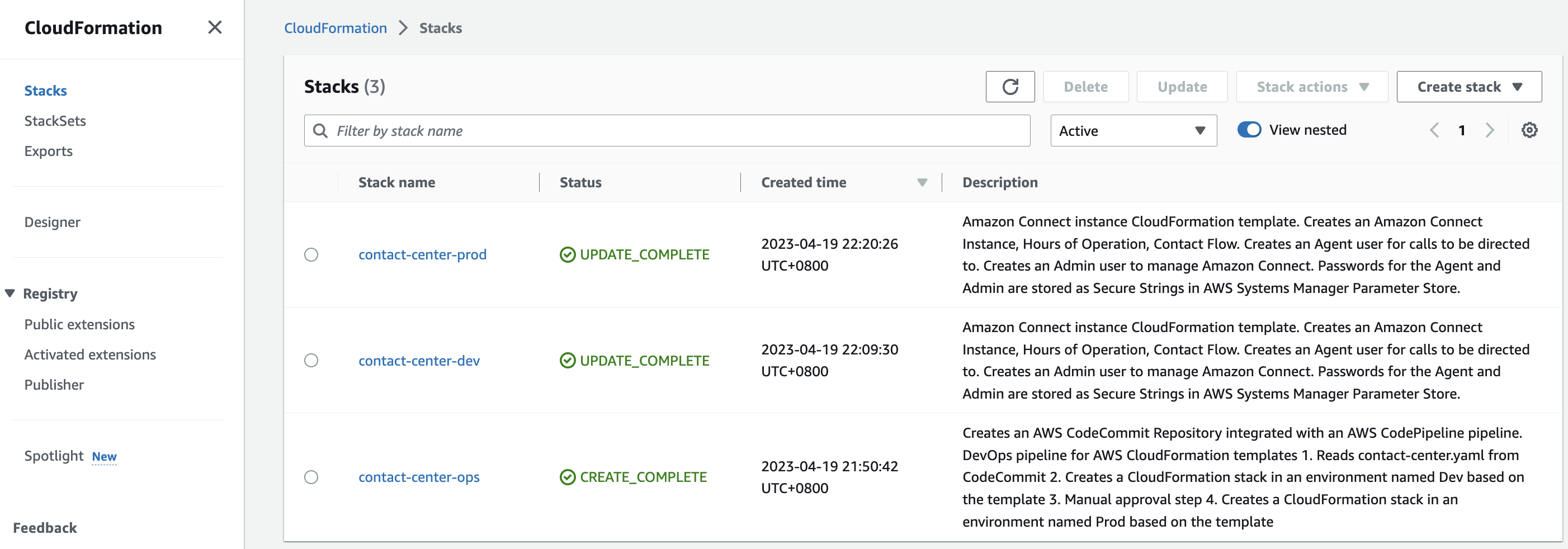Open the Active status filter dropdown
1568x549 pixels.
click(x=1134, y=130)
